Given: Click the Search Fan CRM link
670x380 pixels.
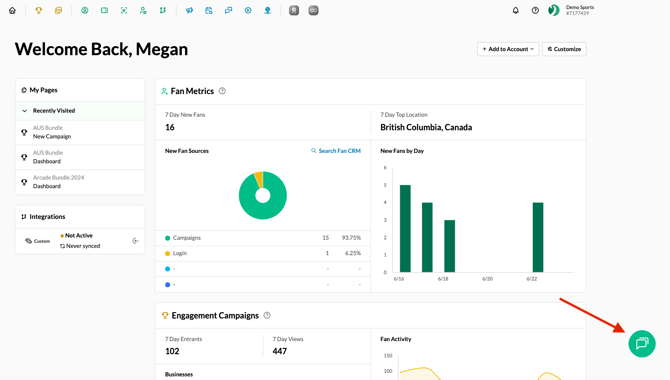Looking at the screenshot, I should point(336,151).
